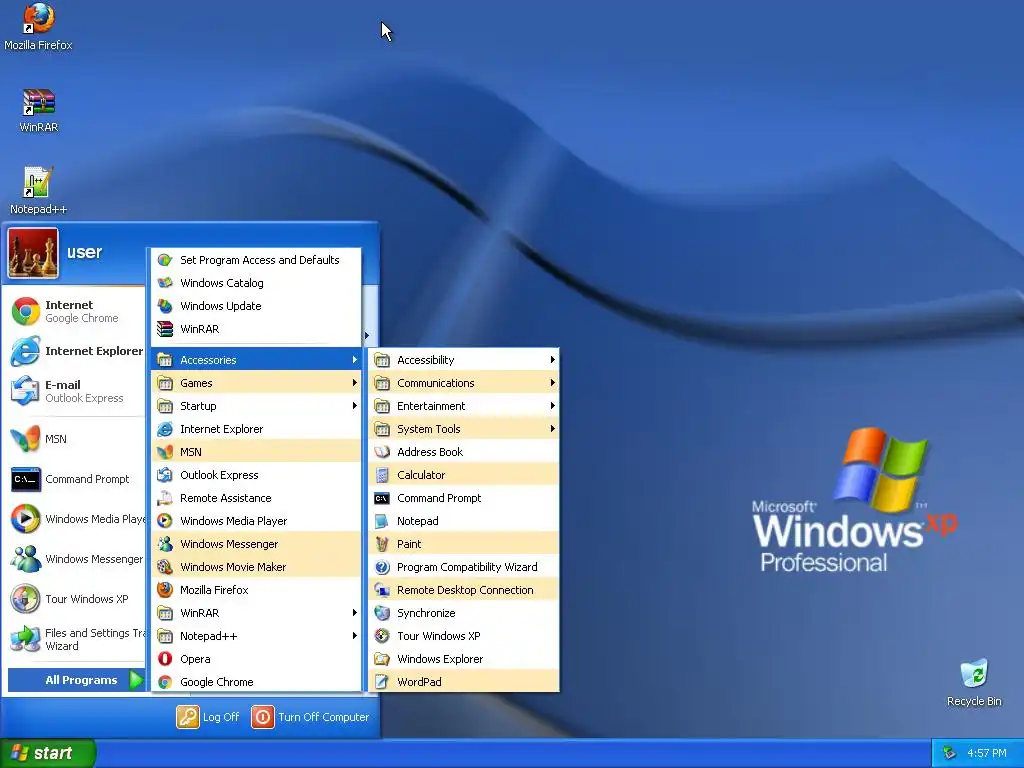Click the system tray notification icon
This screenshot has width=1024, height=768.
point(950,754)
